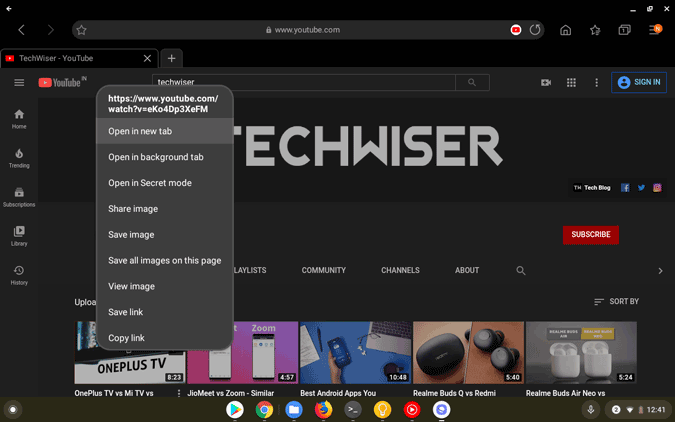
Task: Go to Home in YouTube sidebar
Action: (x=19, y=119)
